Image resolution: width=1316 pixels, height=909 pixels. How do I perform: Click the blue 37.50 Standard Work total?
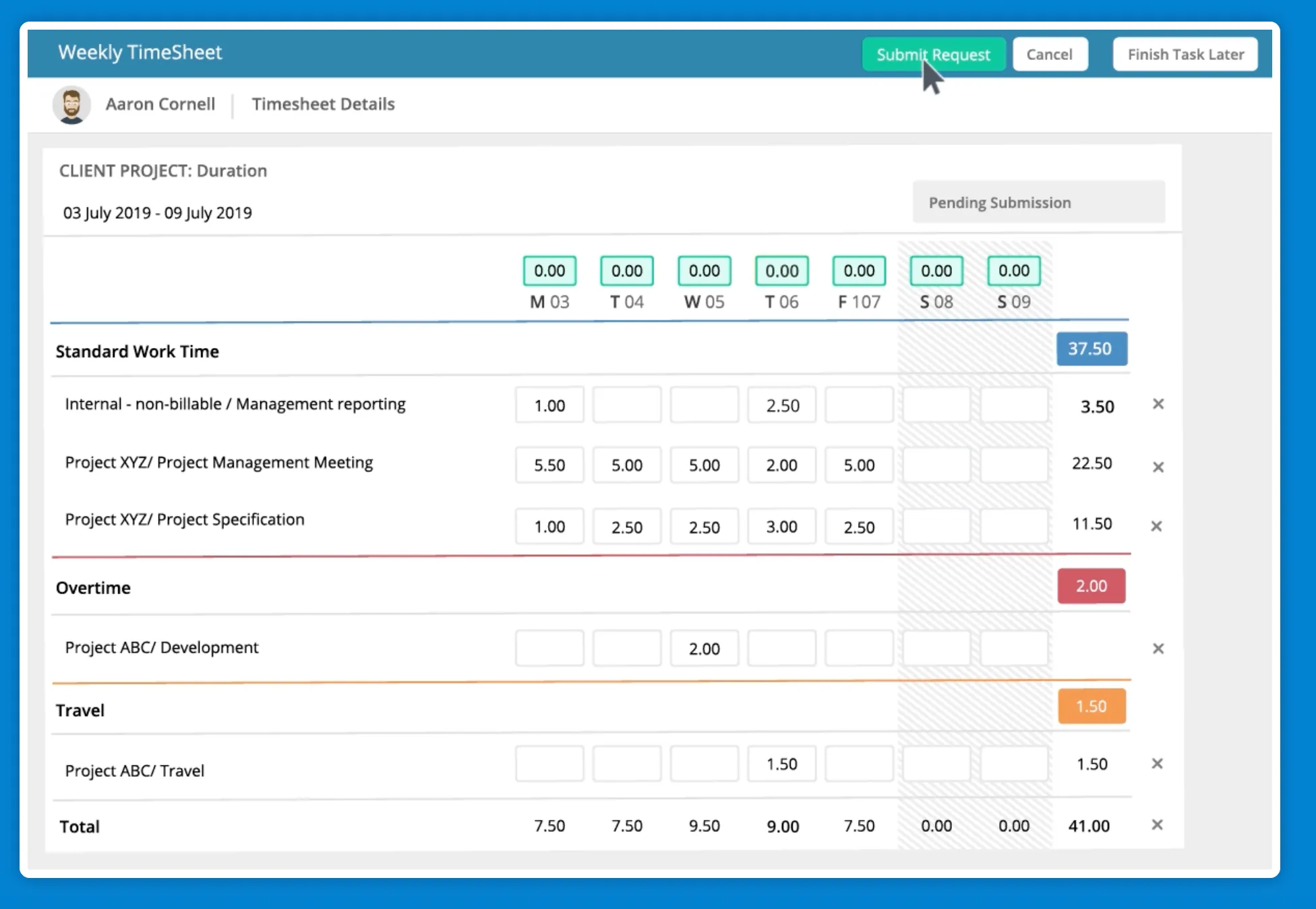(1090, 349)
